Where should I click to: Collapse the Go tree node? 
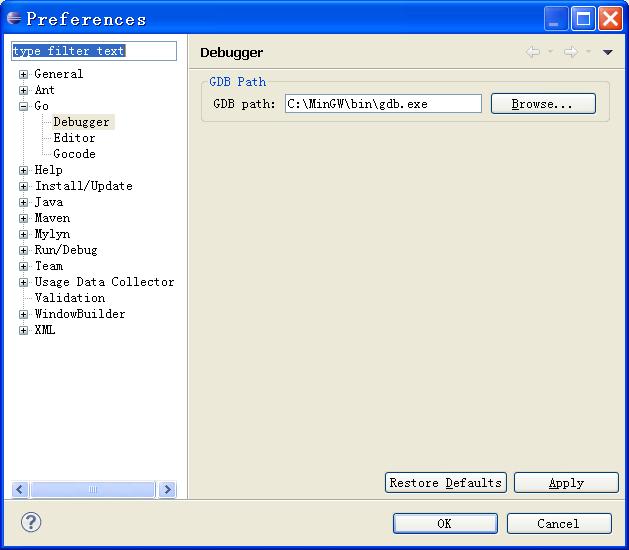pyautogui.click(x=24, y=106)
